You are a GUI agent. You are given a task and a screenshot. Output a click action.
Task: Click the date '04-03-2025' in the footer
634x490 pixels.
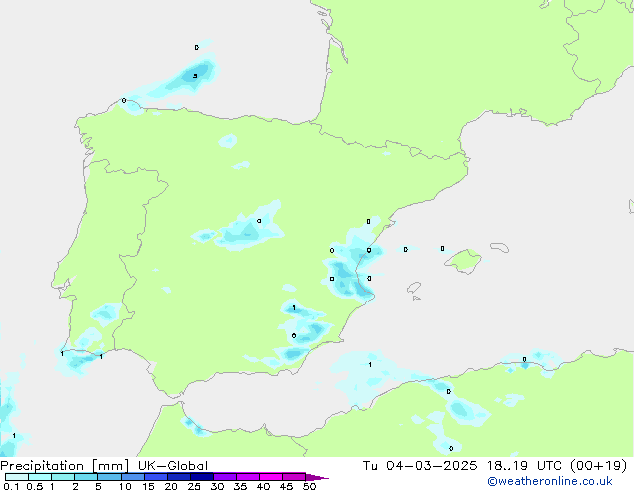[431, 466]
